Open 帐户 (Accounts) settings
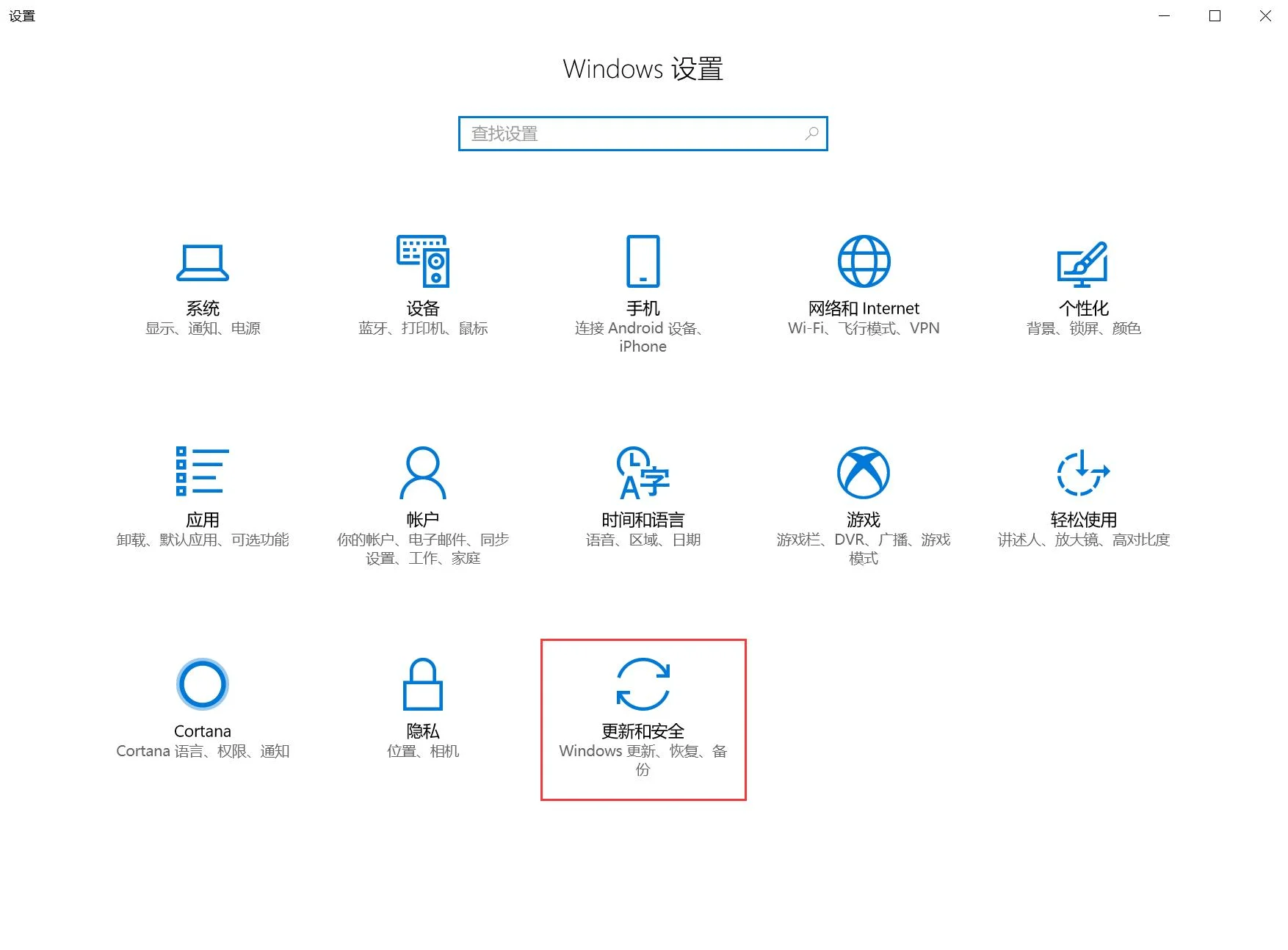1288x950 pixels. (x=423, y=499)
